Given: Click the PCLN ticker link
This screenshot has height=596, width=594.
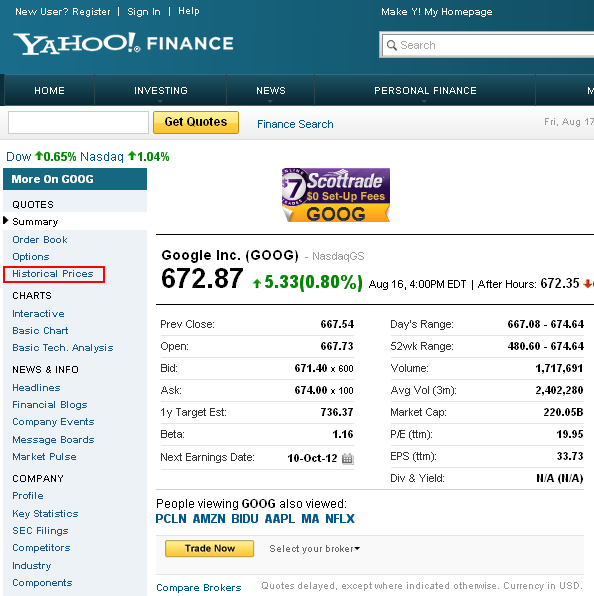Looking at the screenshot, I should 171,519.
